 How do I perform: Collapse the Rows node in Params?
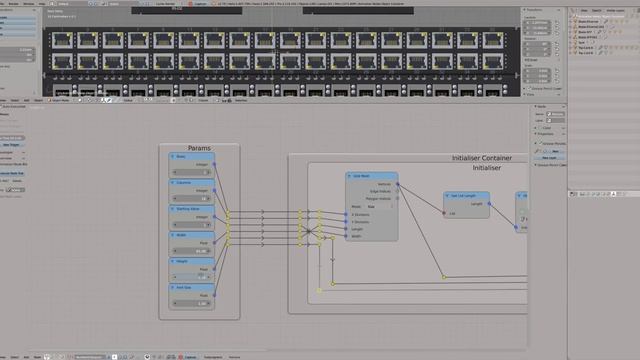(172, 156)
